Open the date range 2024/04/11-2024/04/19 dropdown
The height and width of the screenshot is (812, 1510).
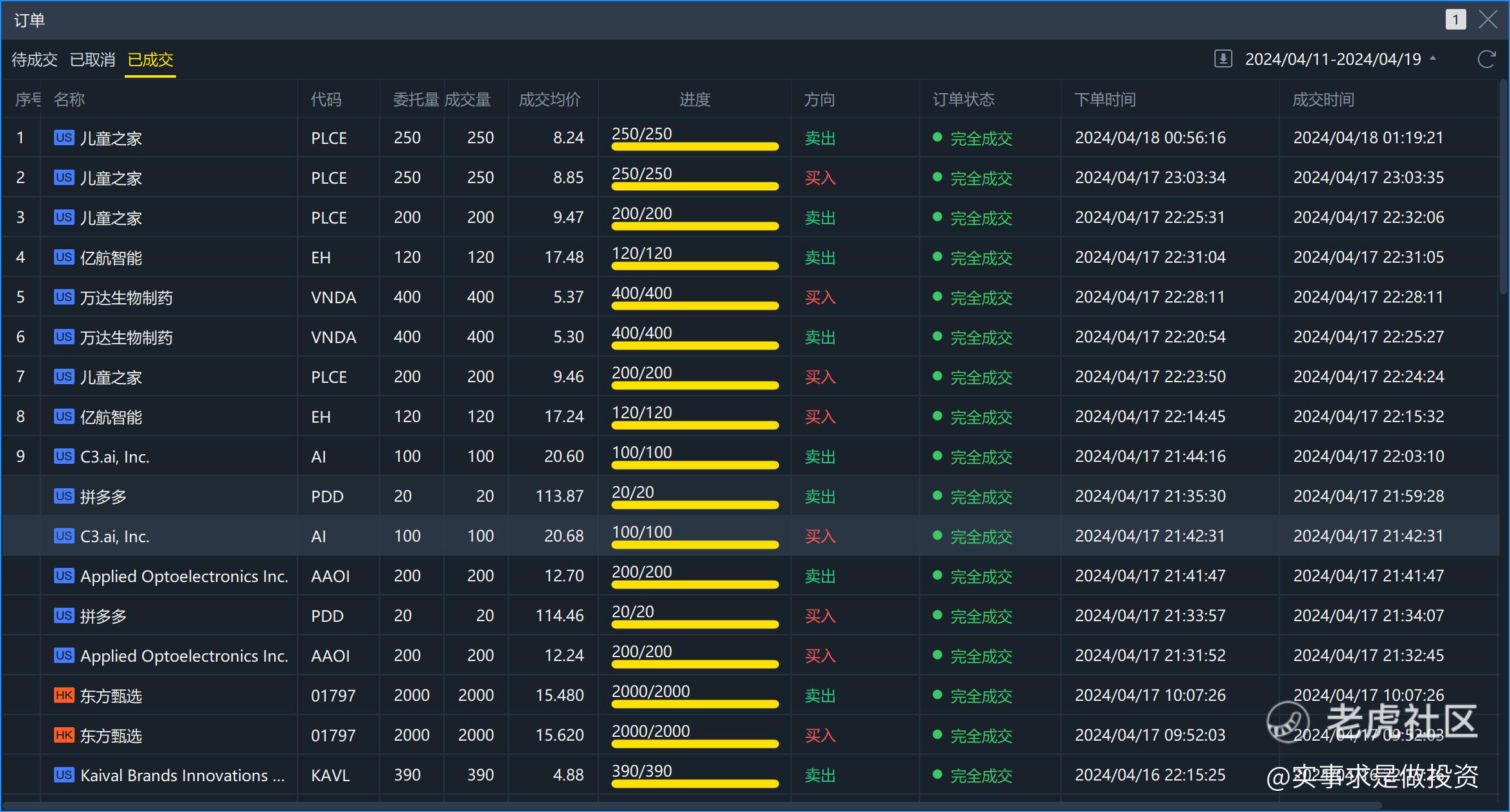1340,59
